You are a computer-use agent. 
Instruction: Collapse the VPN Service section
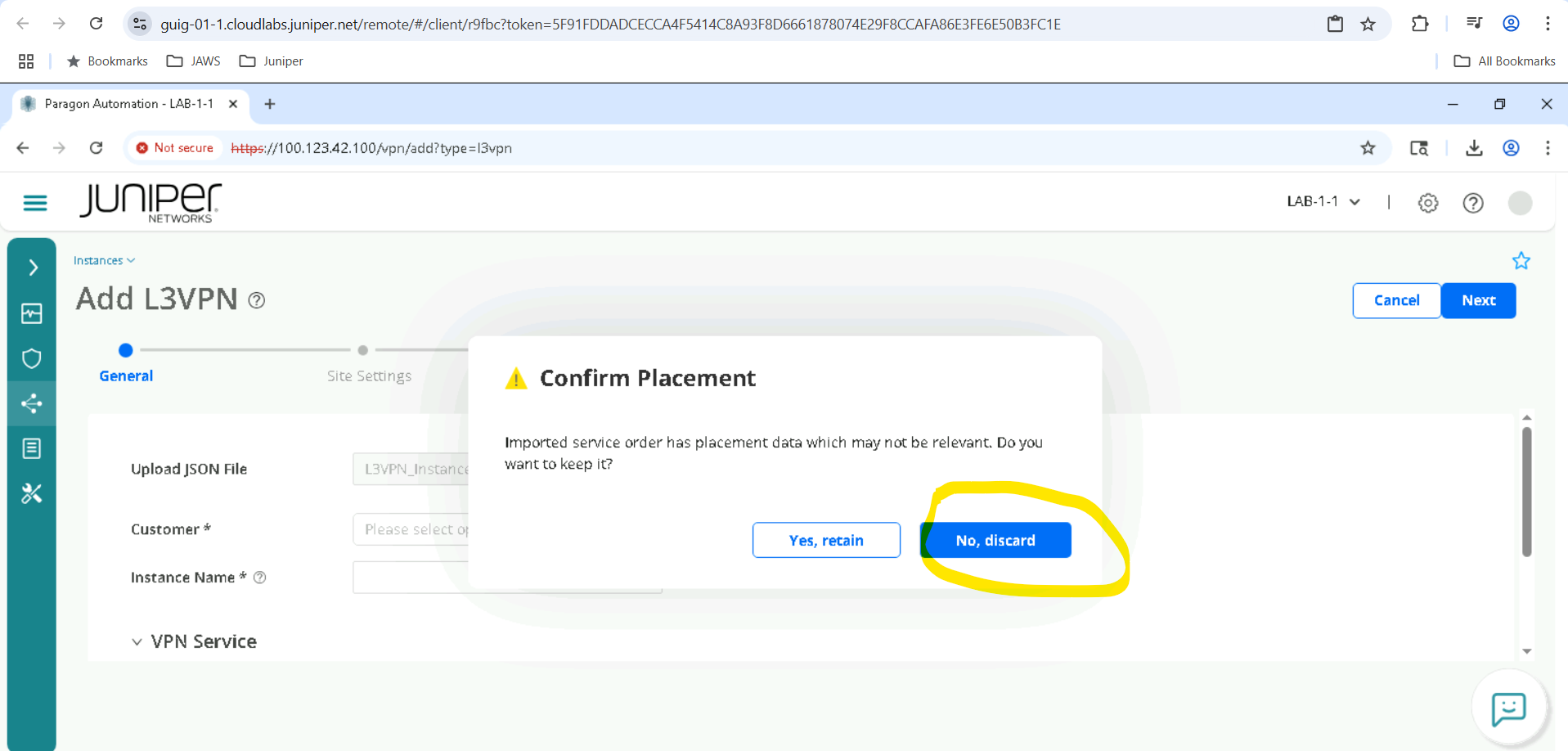coord(137,641)
